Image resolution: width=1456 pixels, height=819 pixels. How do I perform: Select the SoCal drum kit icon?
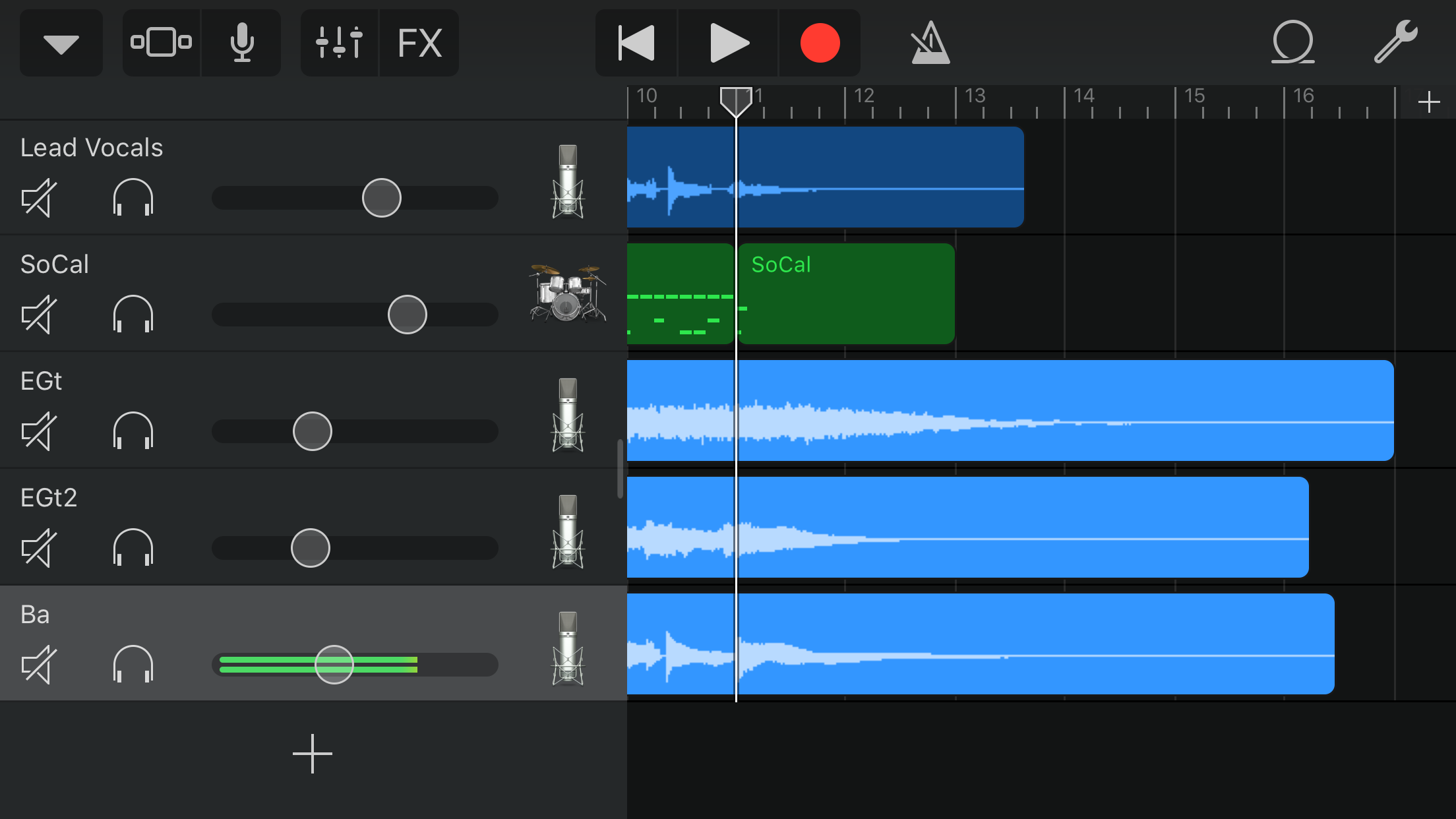click(567, 293)
